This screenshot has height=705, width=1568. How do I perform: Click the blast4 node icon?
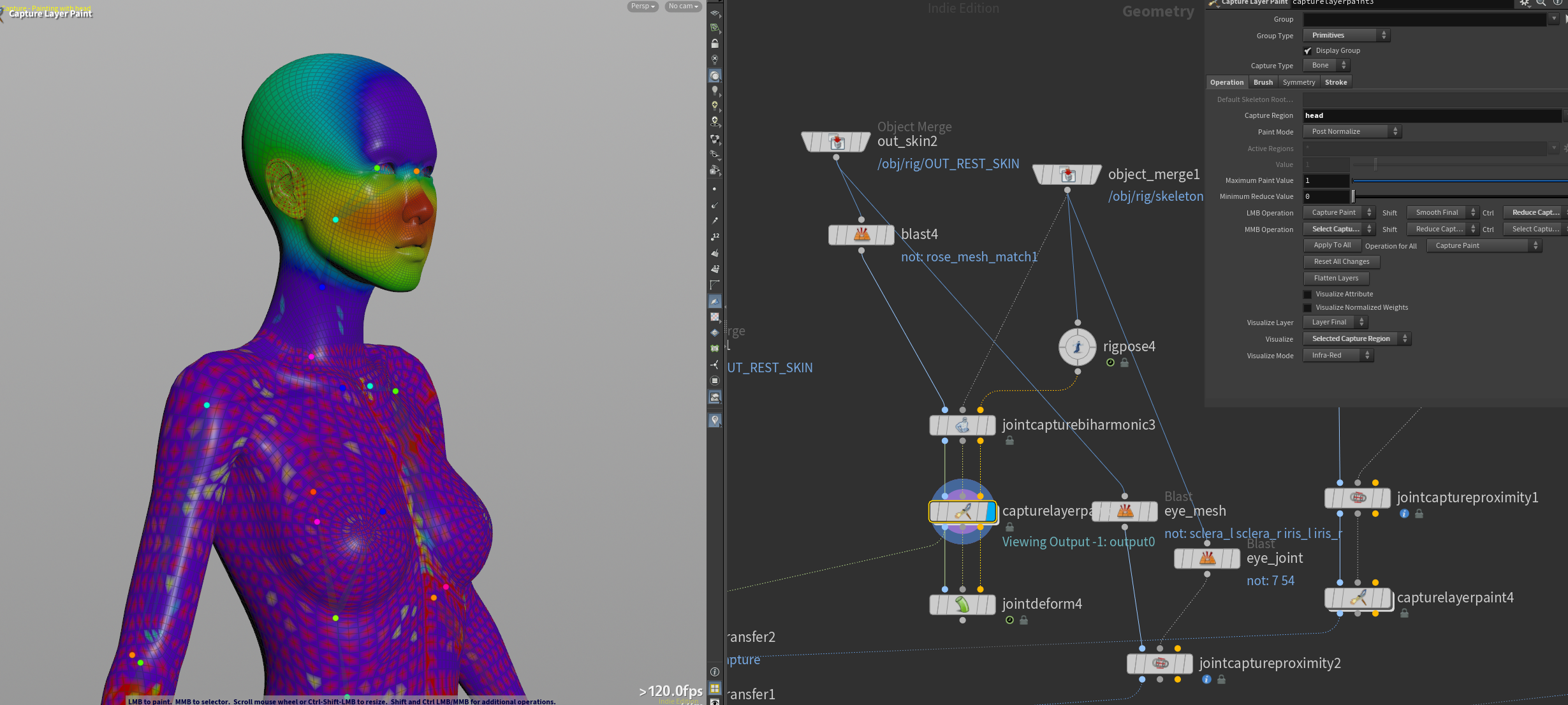click(x=861, y=235)
